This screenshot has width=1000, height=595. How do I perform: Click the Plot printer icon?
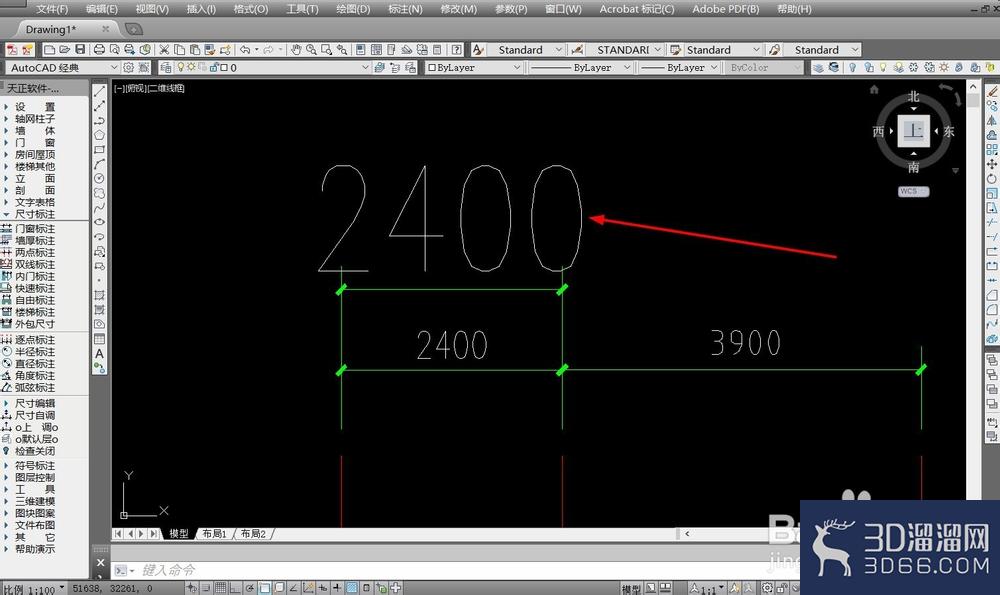point(99,50)
